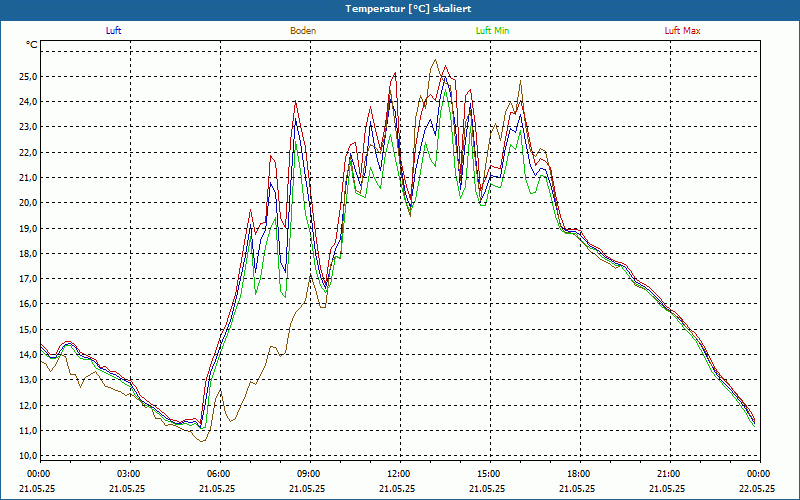Click the 09:00 time axis label

(310, 474)
